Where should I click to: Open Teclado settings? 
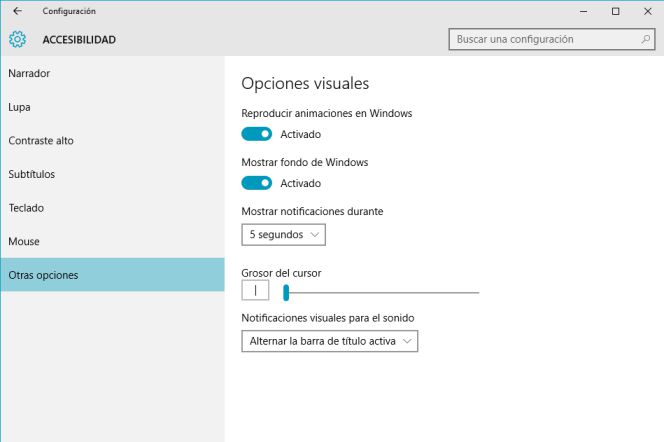(x=112, y=208)
